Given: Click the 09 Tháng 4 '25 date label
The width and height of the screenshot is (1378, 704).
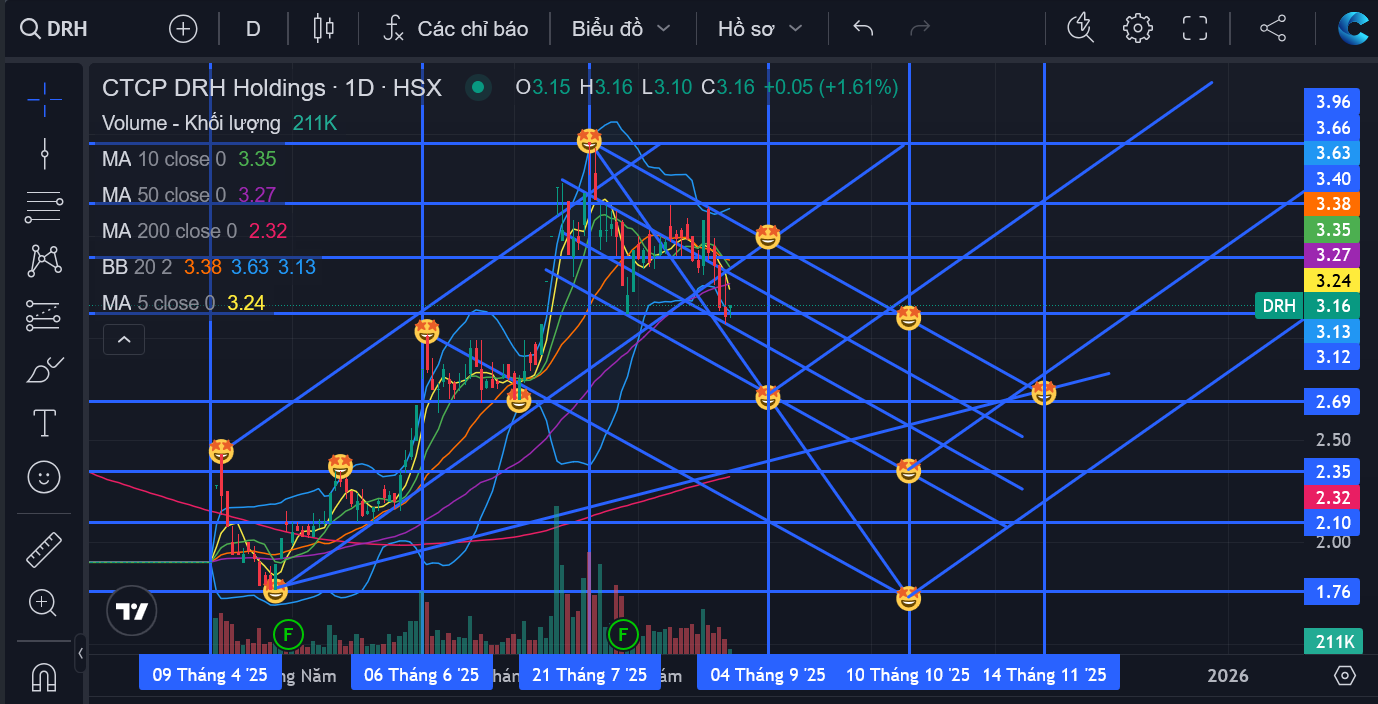Looking at the screenshot, I should [x=210, y=675].
